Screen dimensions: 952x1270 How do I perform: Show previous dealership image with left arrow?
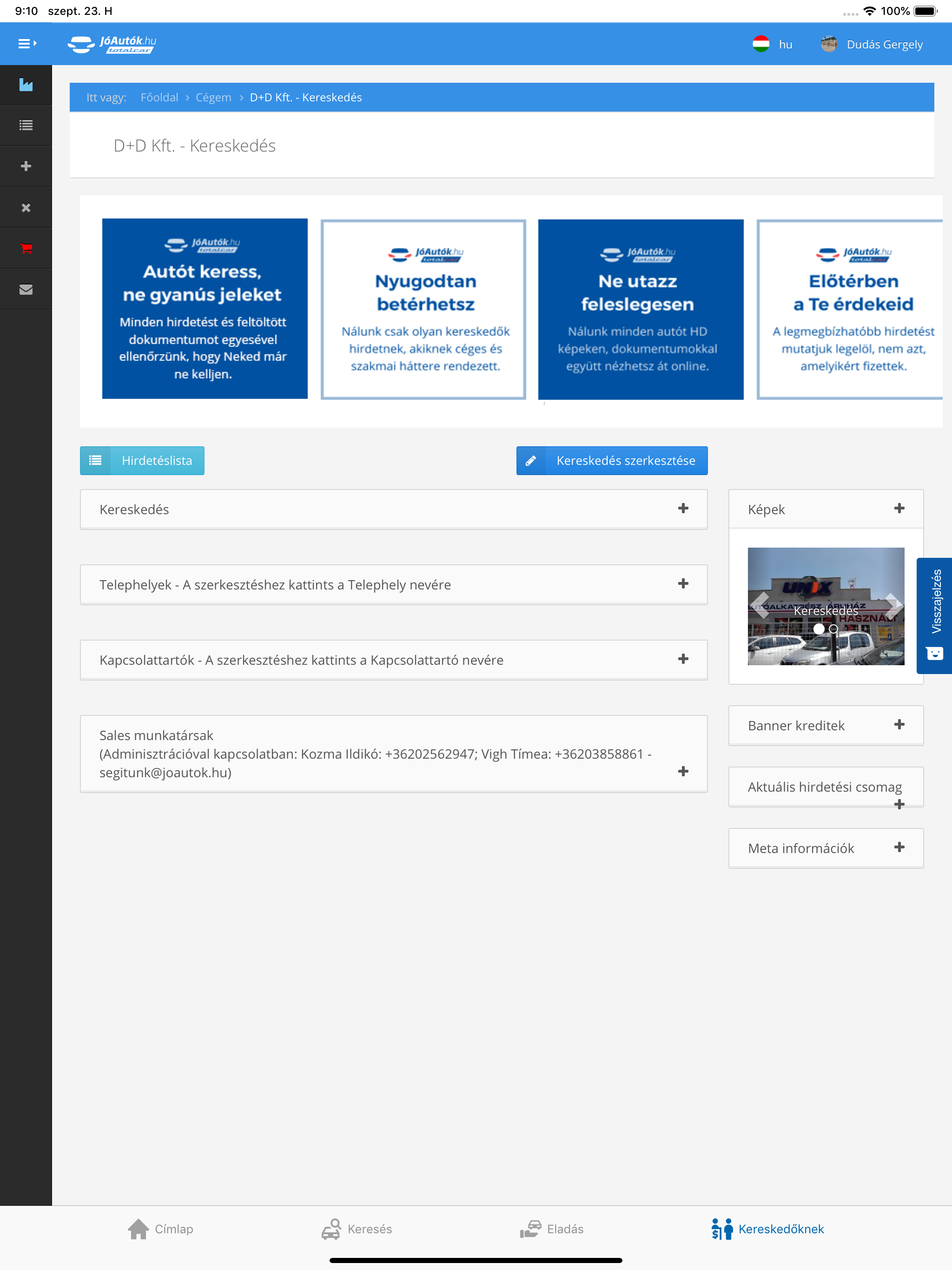[x=761, y=606]
